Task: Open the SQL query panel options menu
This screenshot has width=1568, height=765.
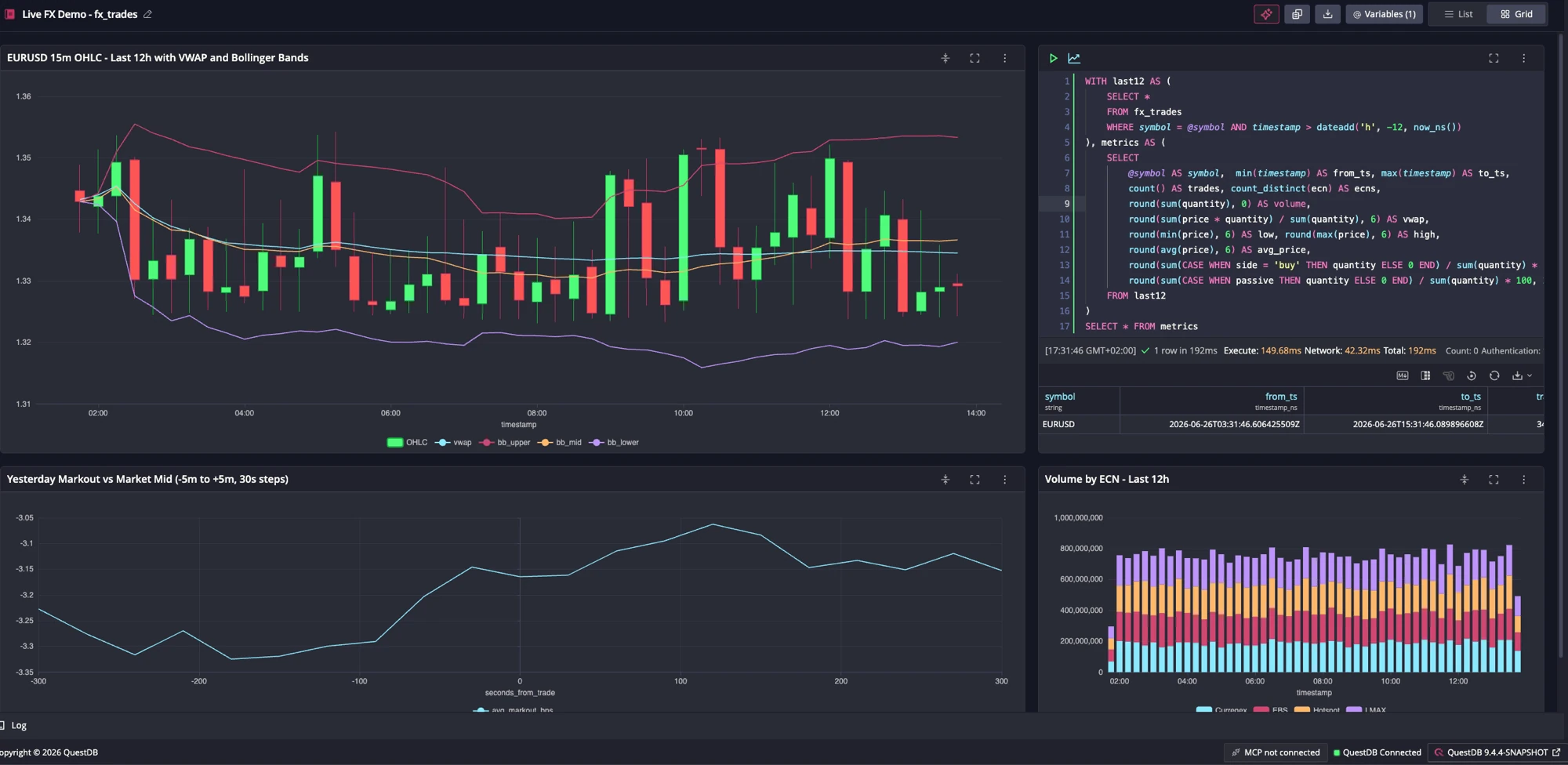Action: click(1523, 58)
